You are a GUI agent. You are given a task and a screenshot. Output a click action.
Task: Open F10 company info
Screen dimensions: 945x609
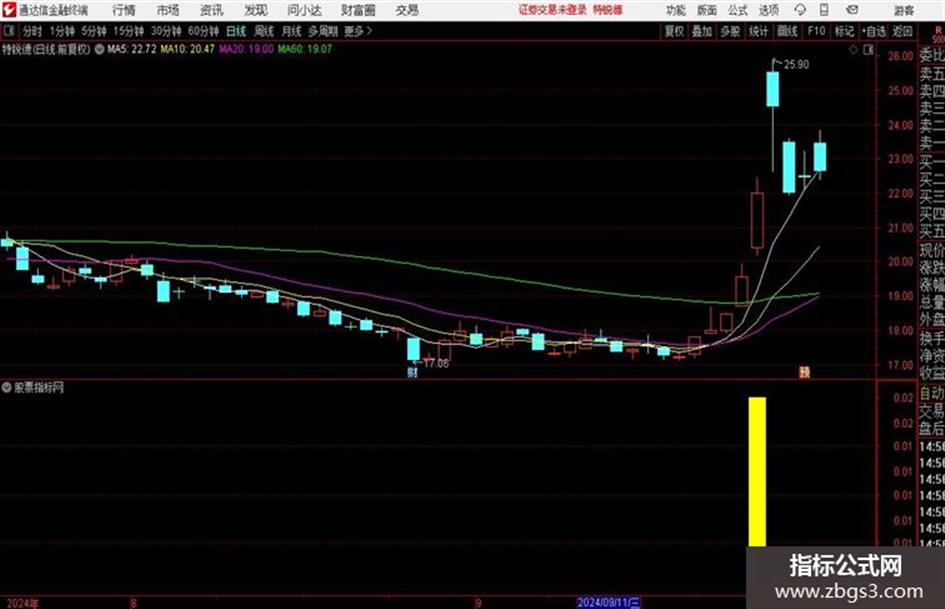point(816,31)
